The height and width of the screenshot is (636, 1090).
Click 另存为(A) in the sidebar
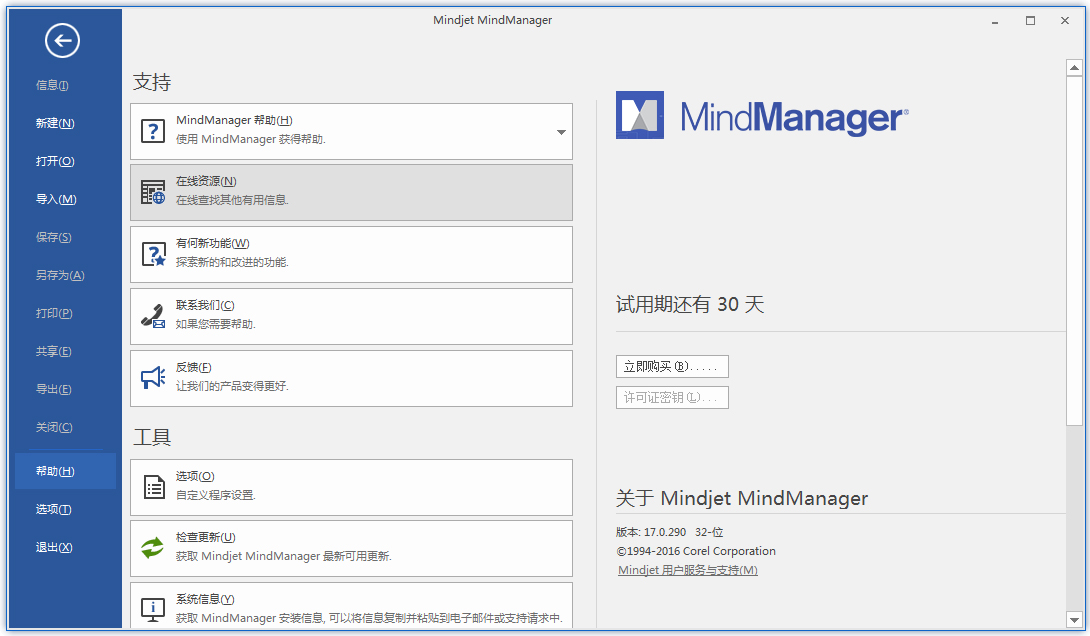coord(60,275)
